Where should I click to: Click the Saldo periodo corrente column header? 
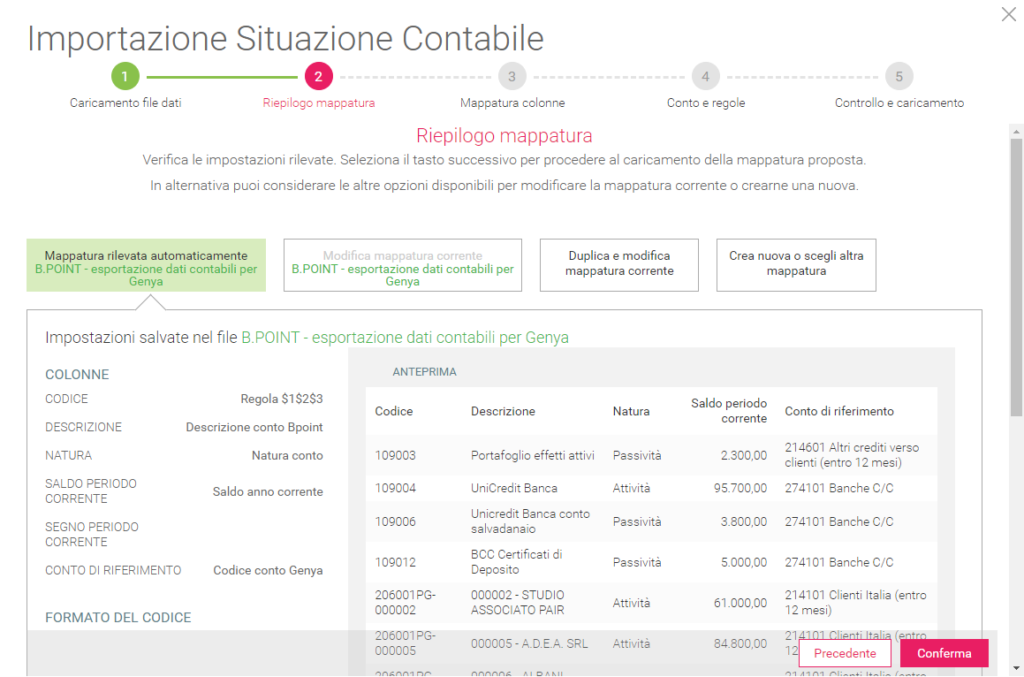[729, 411]
